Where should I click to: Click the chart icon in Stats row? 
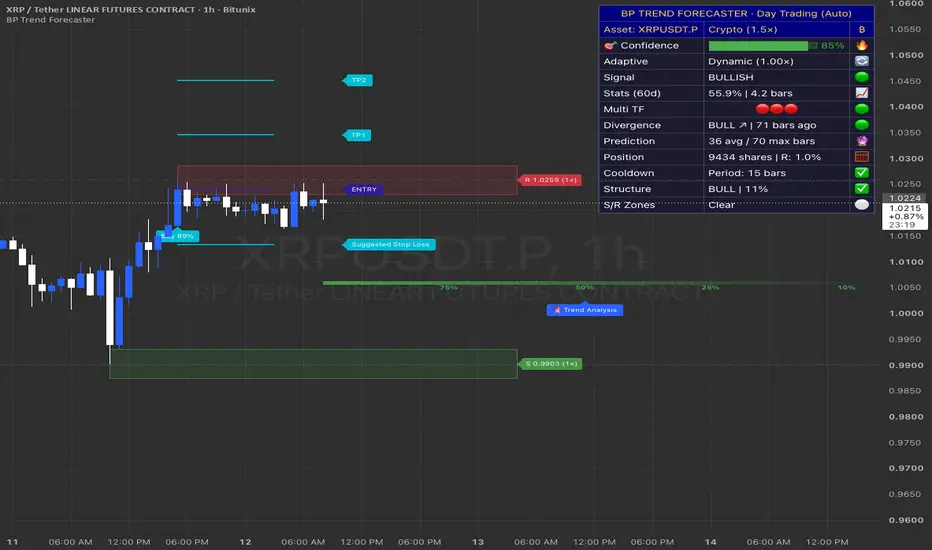coord(861,93)
